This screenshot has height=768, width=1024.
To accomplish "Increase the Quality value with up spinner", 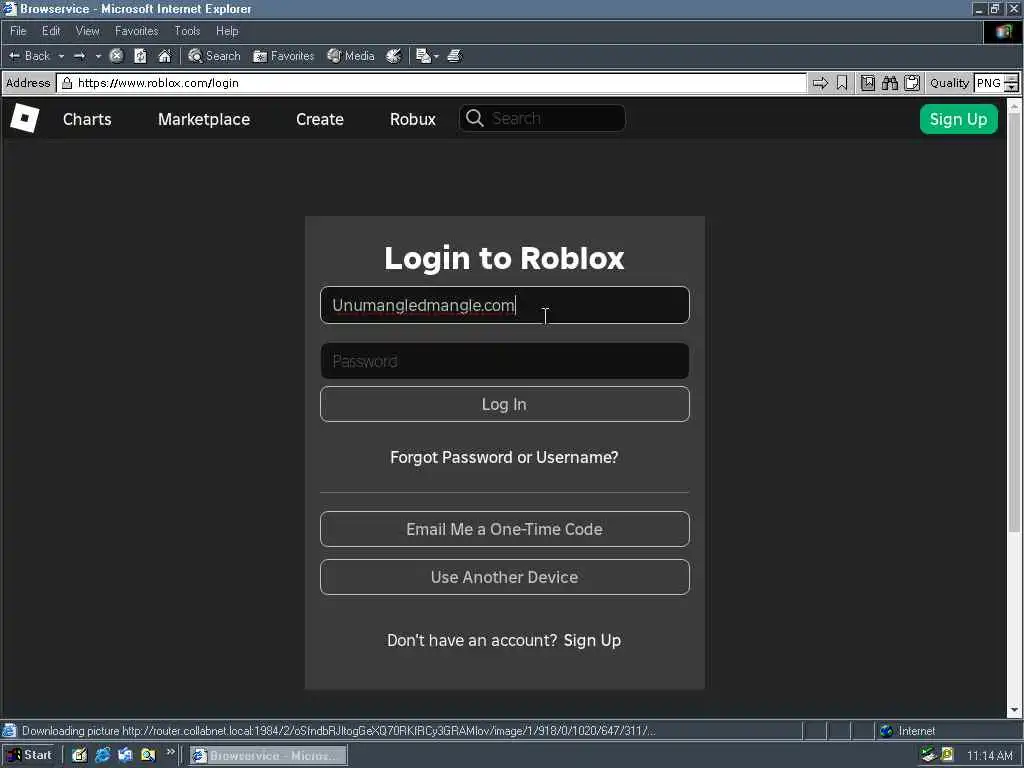I will tap(1012, 78).
